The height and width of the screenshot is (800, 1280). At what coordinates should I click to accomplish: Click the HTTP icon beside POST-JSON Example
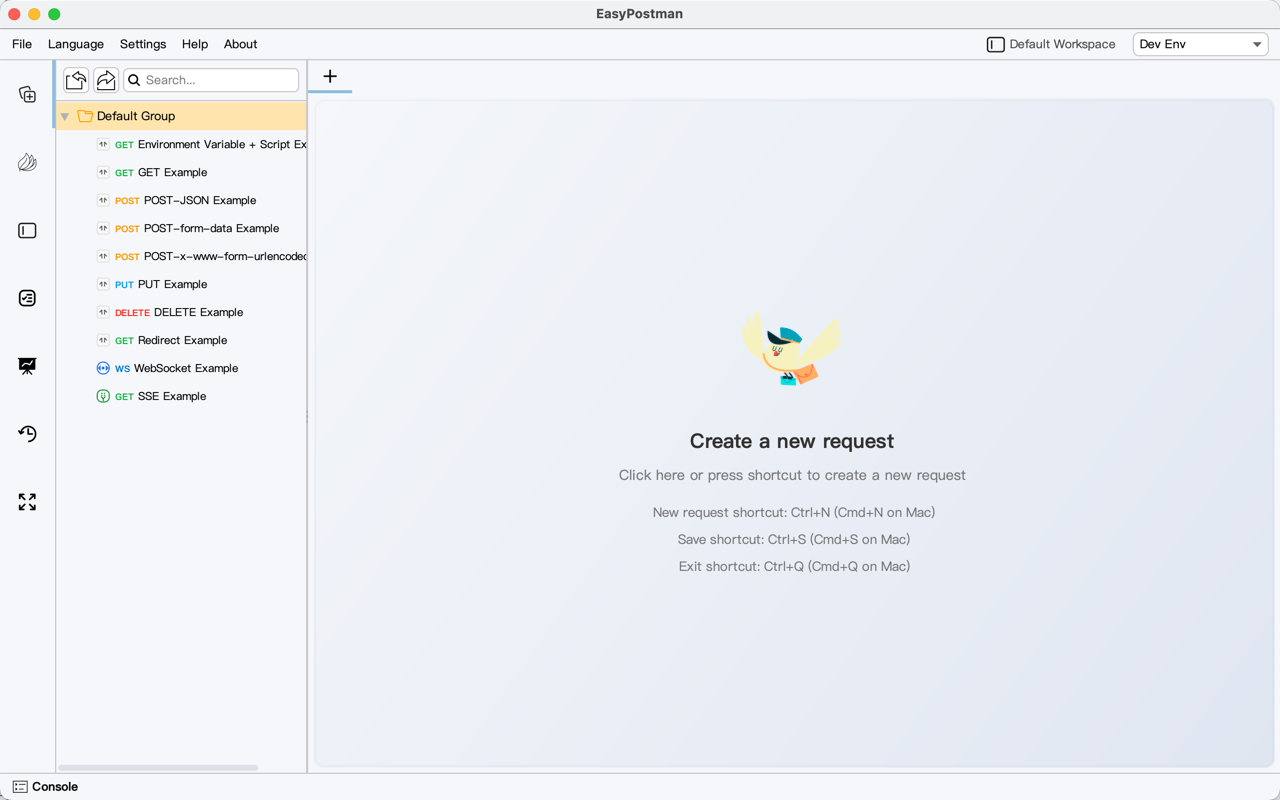[x=103, y=200]
